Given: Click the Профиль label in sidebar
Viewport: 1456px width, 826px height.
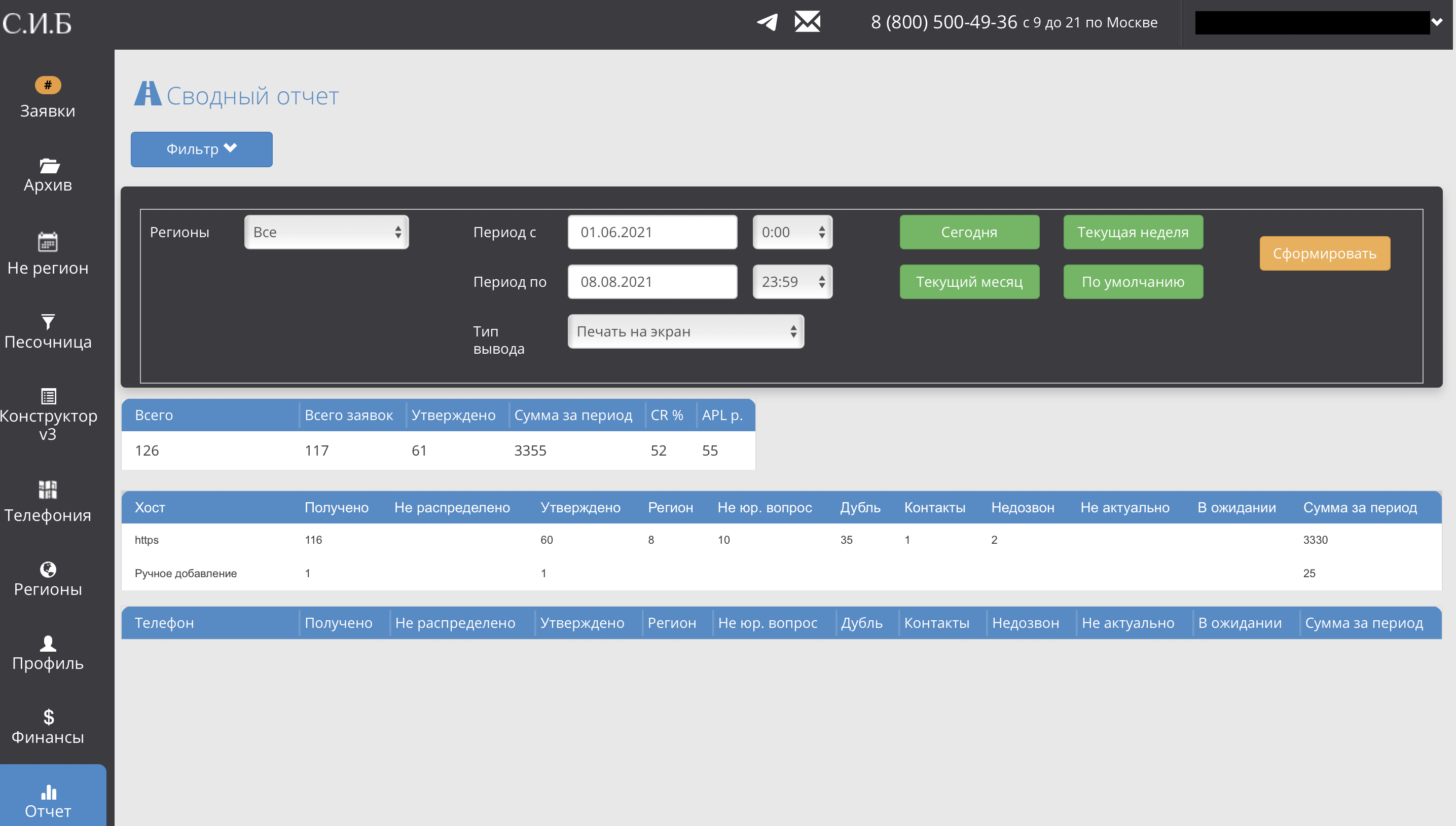Looking at the screenshot, I should click(48, 663).
